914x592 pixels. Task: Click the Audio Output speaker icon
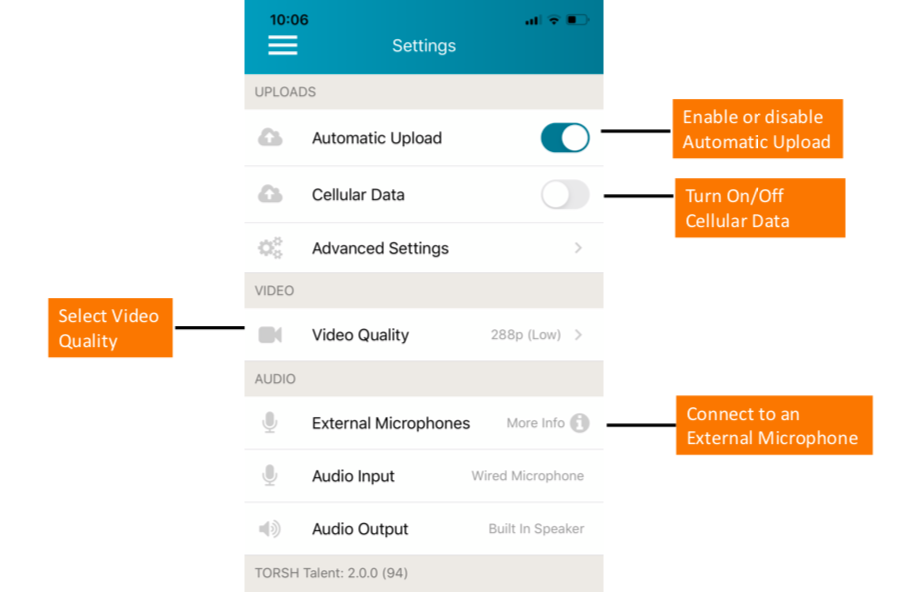[x=270, y=529]
